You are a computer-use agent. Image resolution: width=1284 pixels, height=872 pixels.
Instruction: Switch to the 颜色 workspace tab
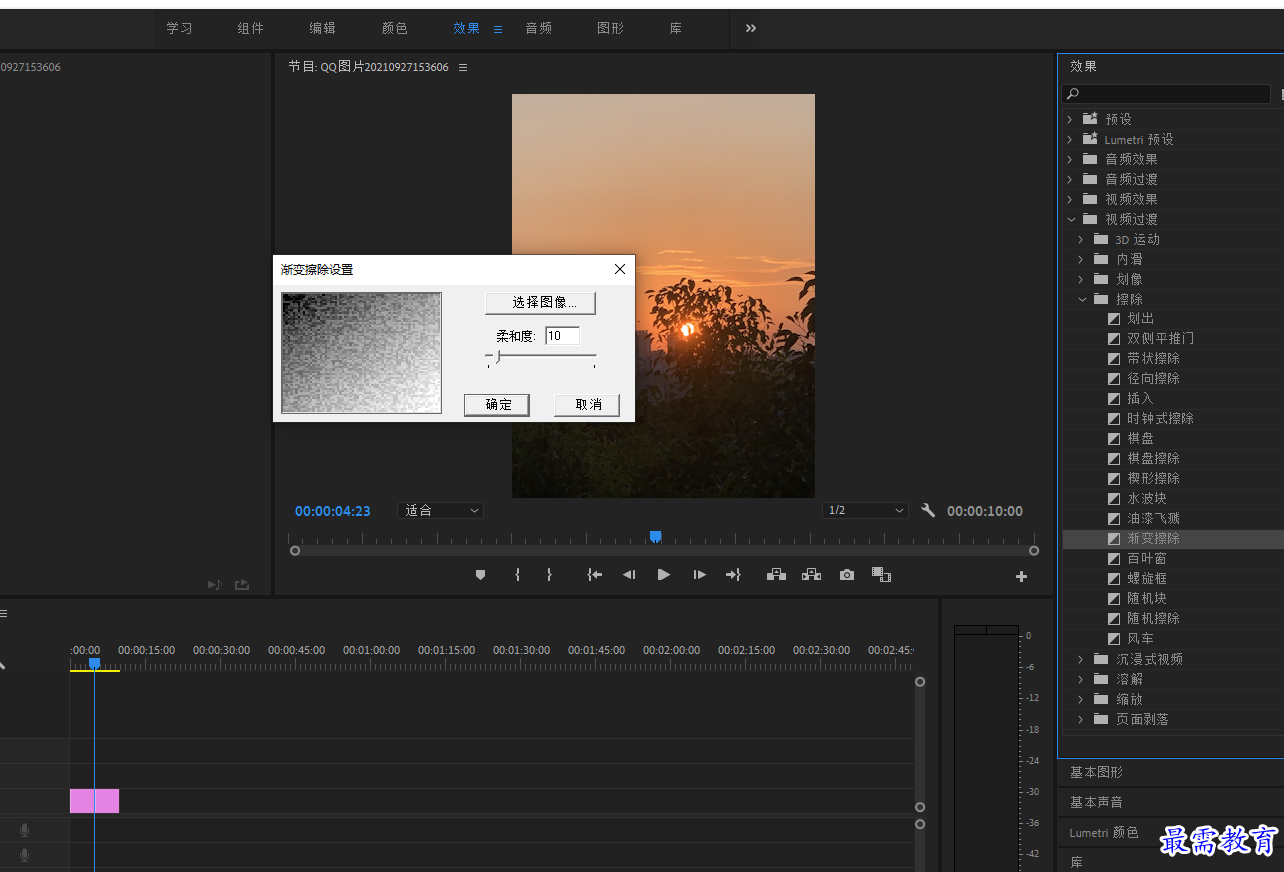point(395,28)
